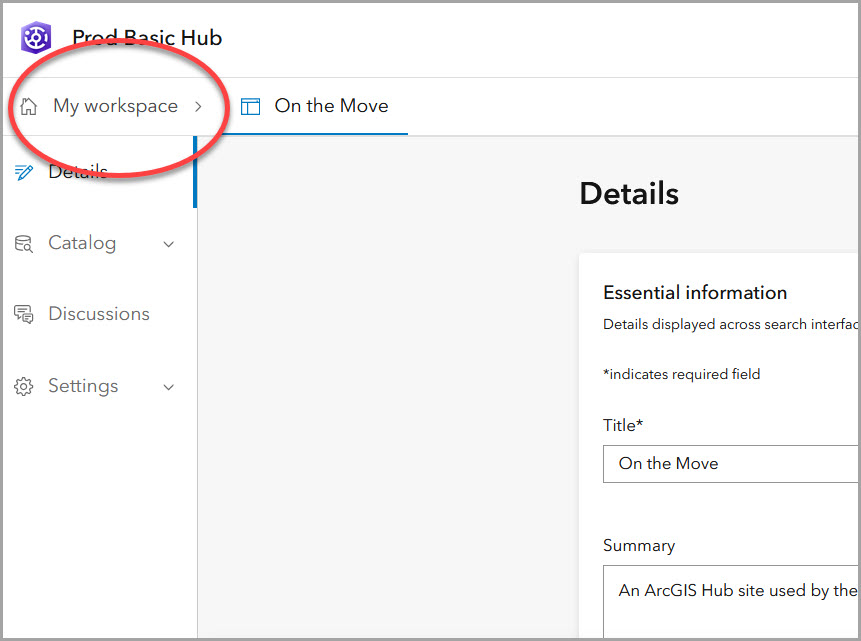The image size is (861, 641).
Task: Click the Prod Basic Hub title
Action: 147,38
